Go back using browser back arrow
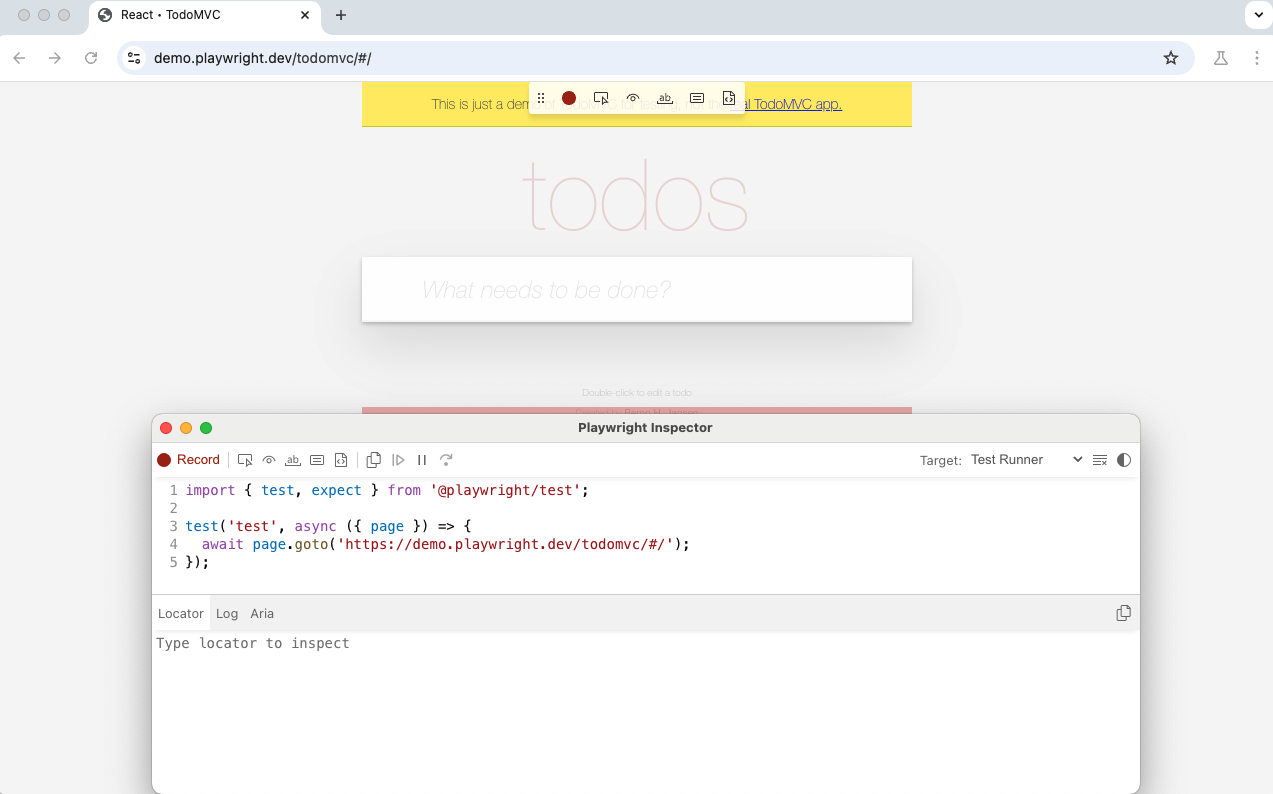Viewport: 1273px width, 794px height. click(x=19, y=58)
